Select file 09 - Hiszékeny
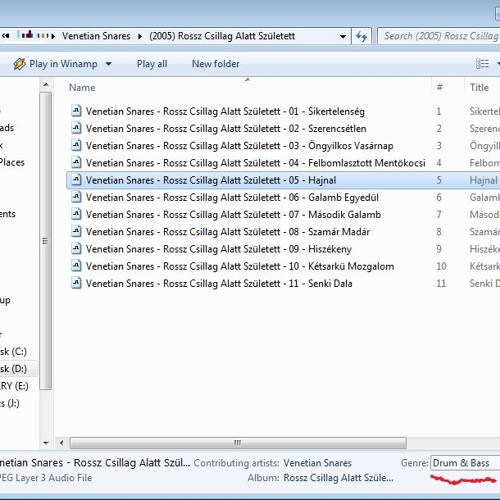Screen dimensions: 500x500 (219, 249)
